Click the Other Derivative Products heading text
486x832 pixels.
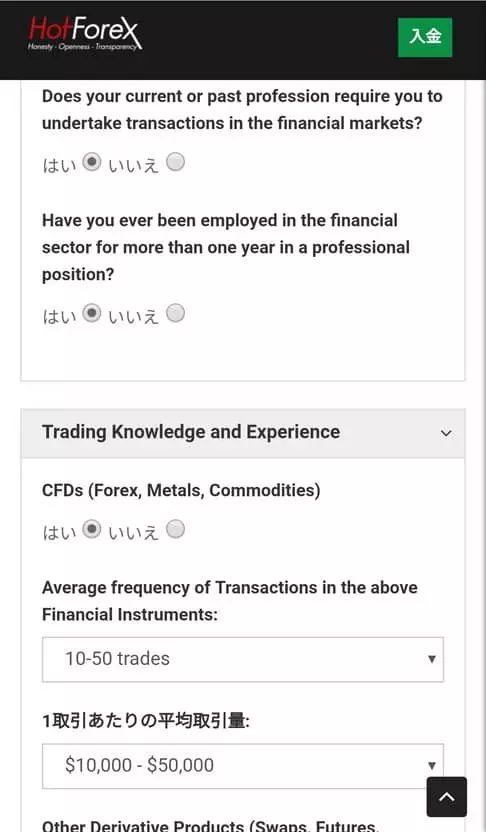pyautogui.click(x=210, y=826)
